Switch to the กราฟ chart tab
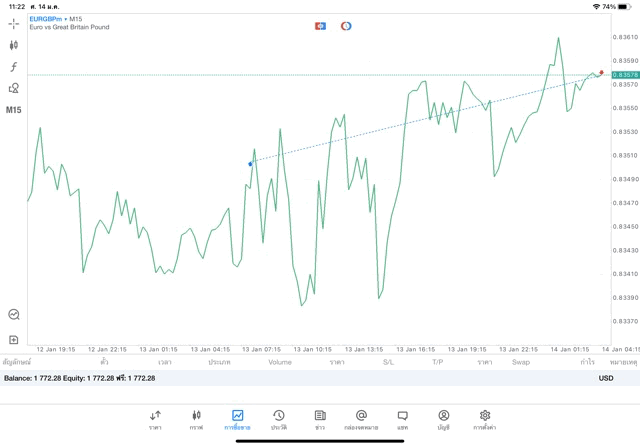Viewport: 640px width, 447px height. pyautogui.click(x=196, y=419)
